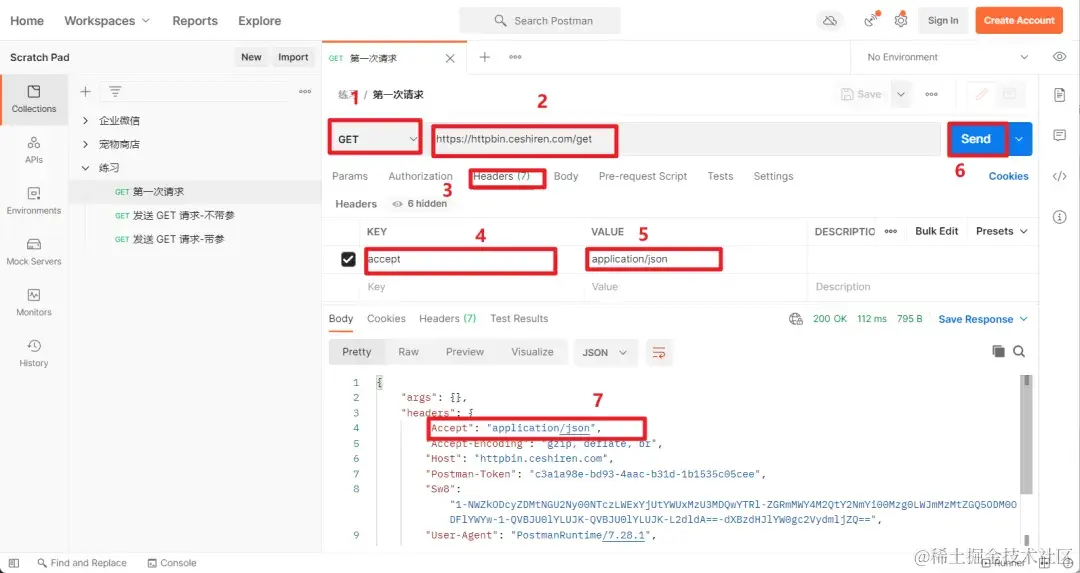
Task: Open the APIs sidebar panel
Action: tap(34, 150)
